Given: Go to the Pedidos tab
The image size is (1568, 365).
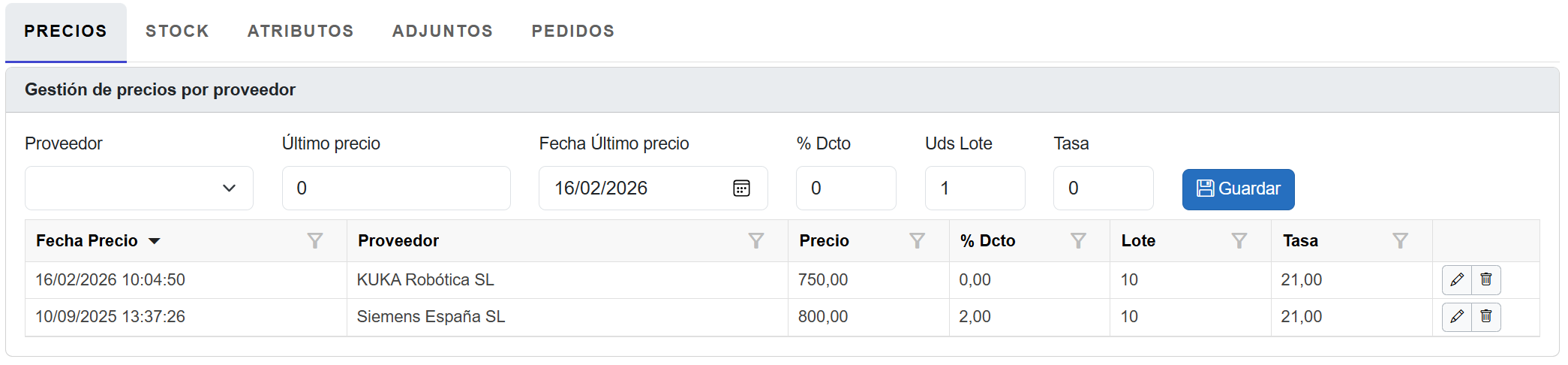Looking at the screenshot, I should click(573, 32).
